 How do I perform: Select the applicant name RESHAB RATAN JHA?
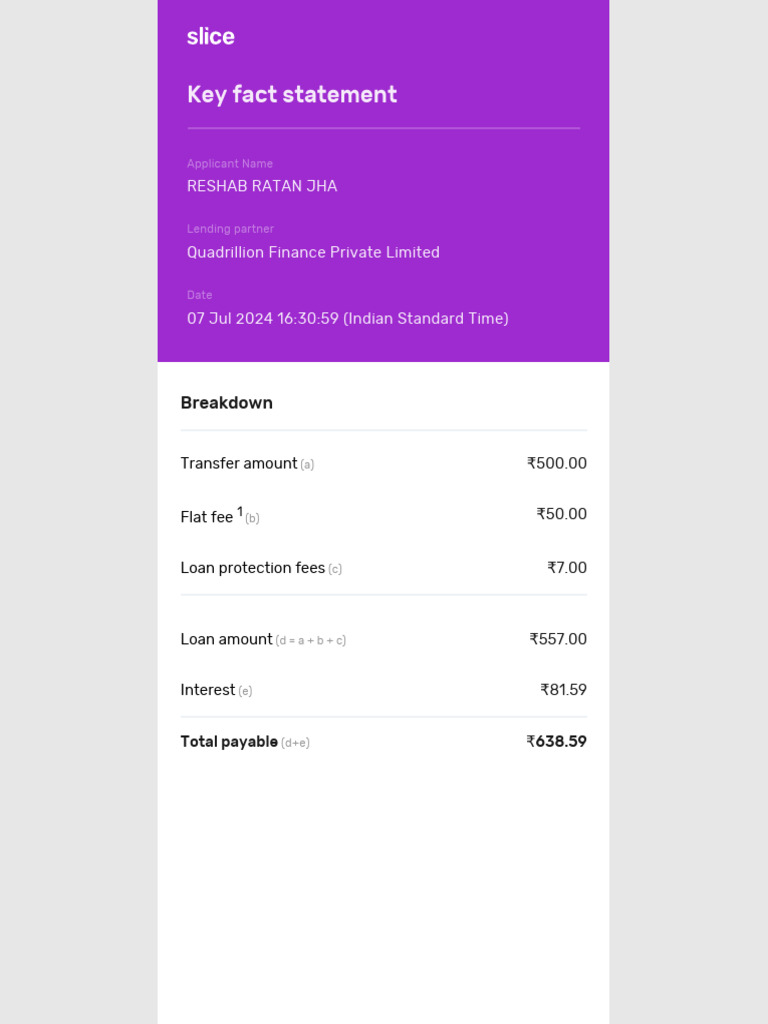[x=262, y=186]
